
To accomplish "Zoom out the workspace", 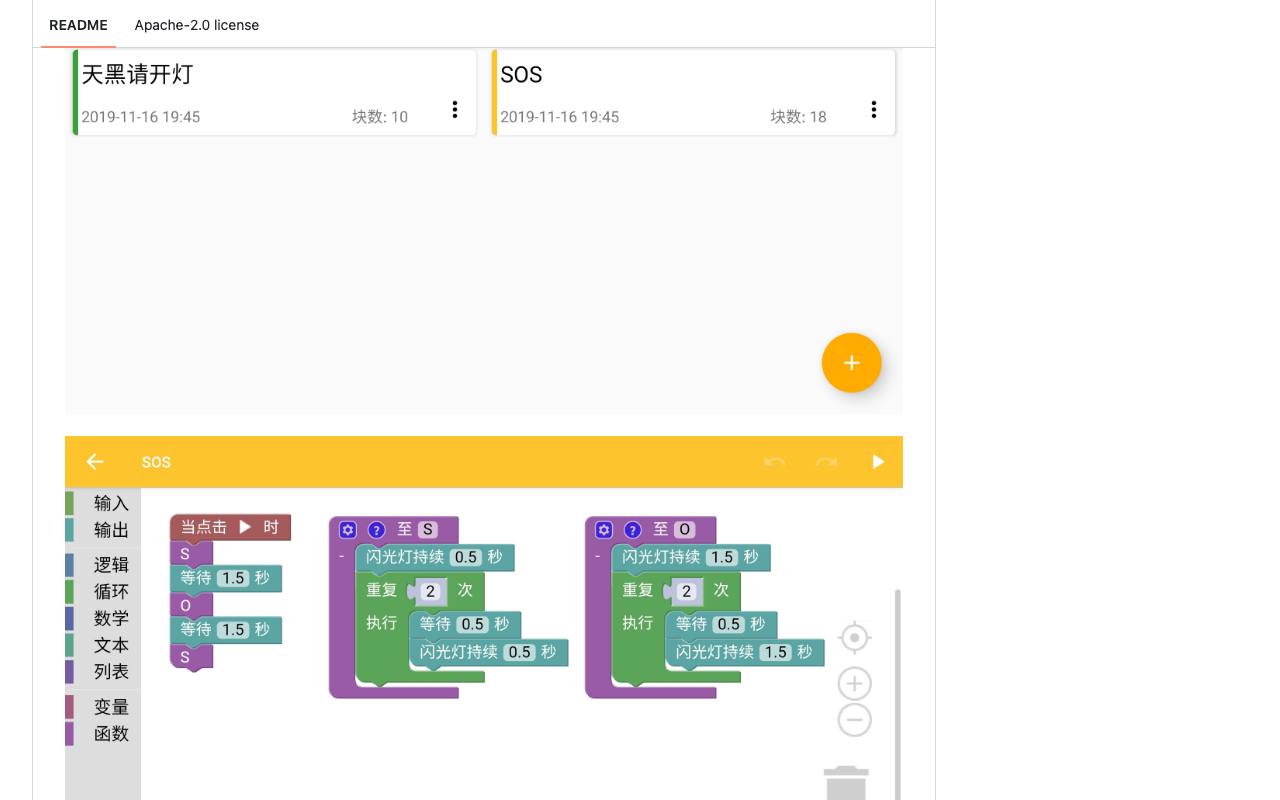I will click(x=854, y=720).
